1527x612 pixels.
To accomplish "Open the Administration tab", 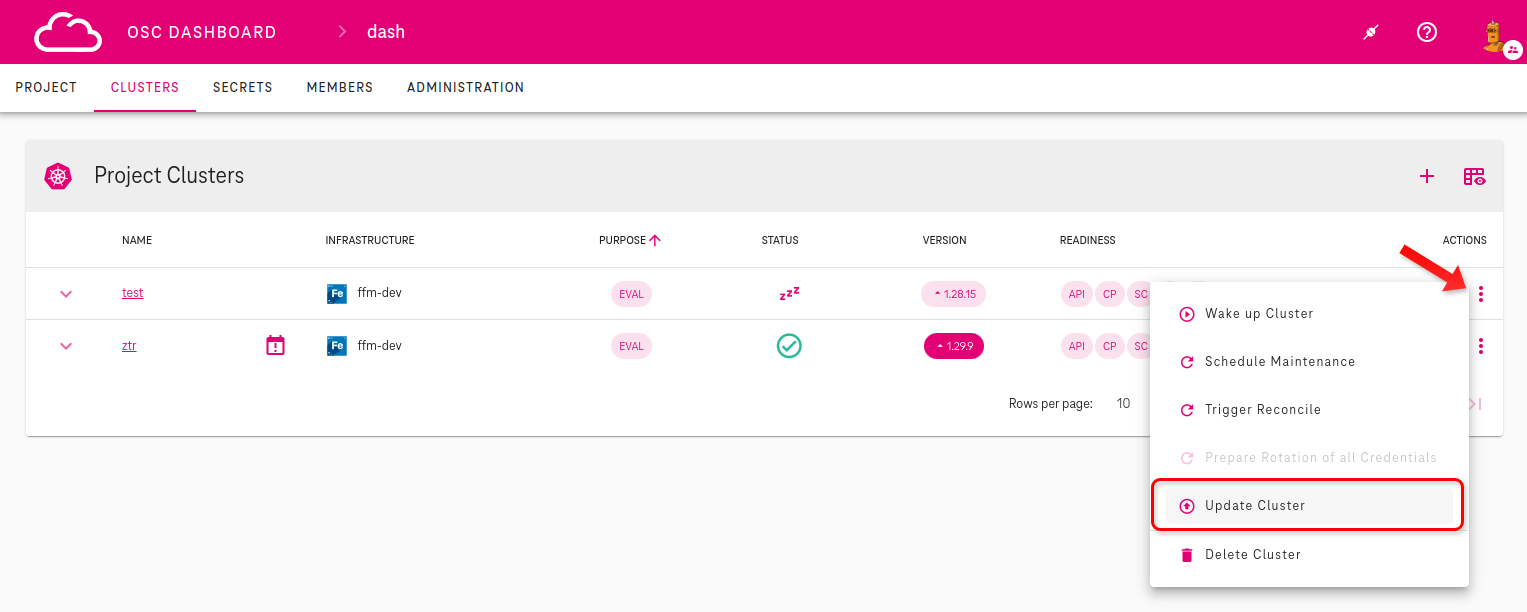I will pos(465,88).
